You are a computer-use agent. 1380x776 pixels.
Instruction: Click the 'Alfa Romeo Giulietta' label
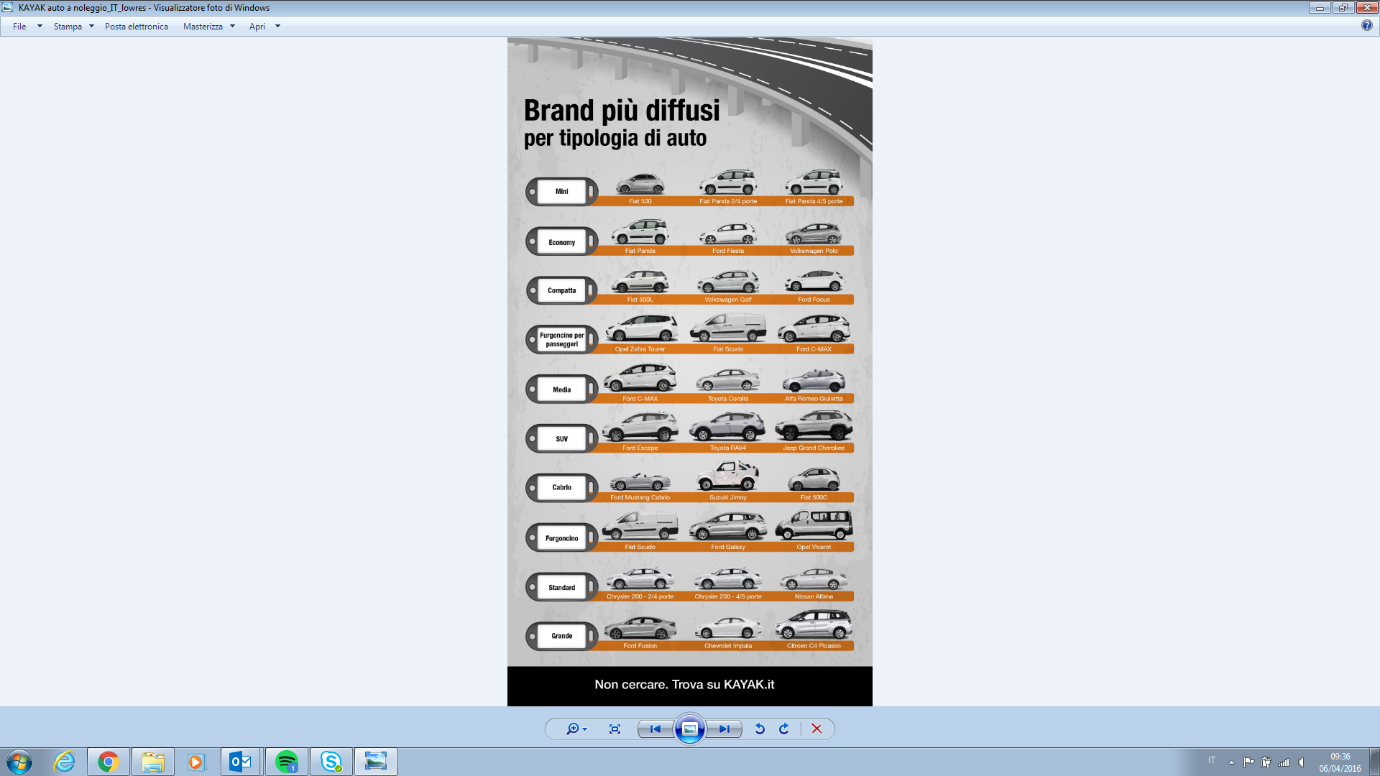pyautogui.click(x=814, y=398)
